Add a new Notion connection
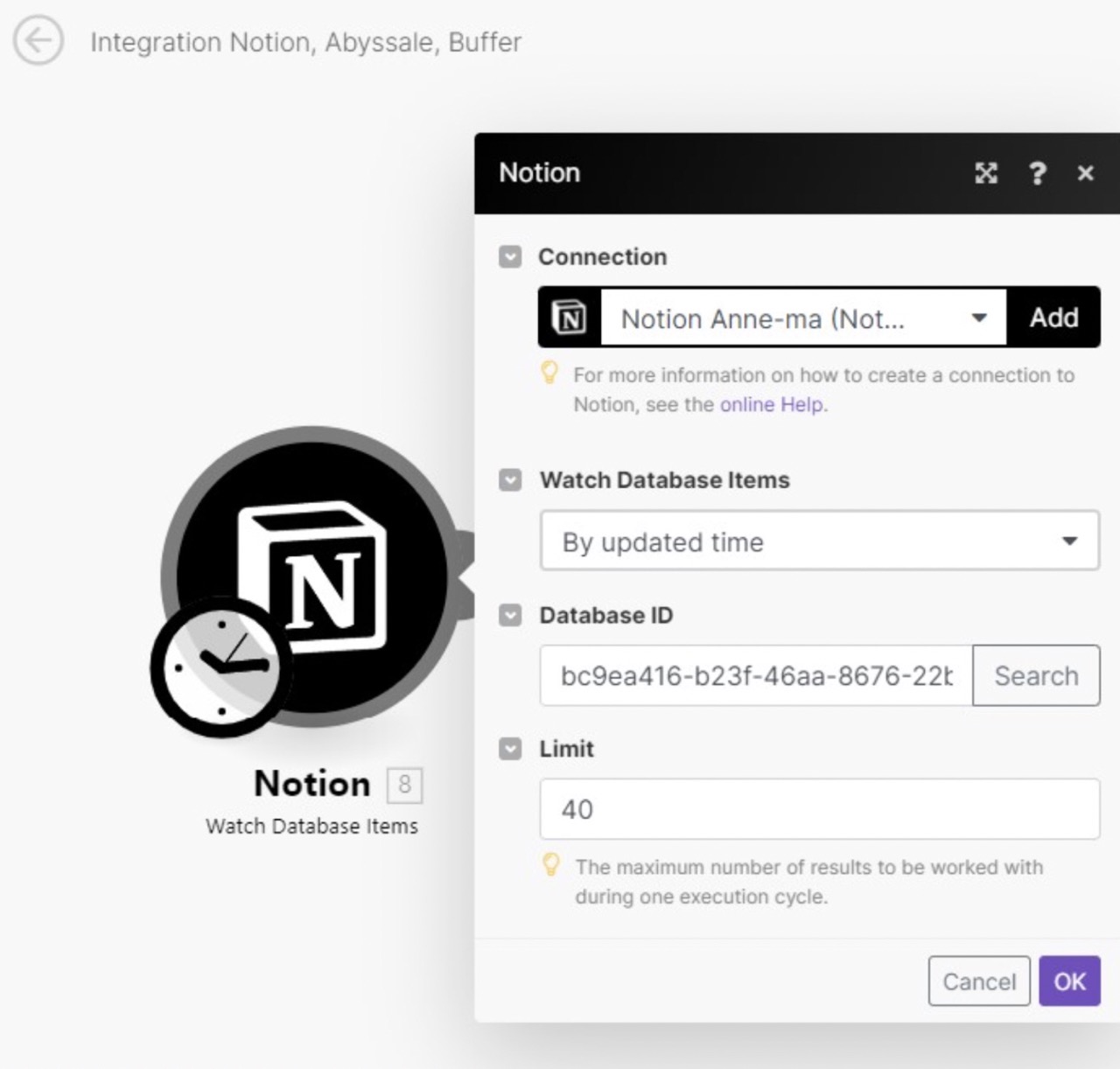The width and height of the screenshot is (1120, 1069). pyautogui.click(x=1053, y=318)
